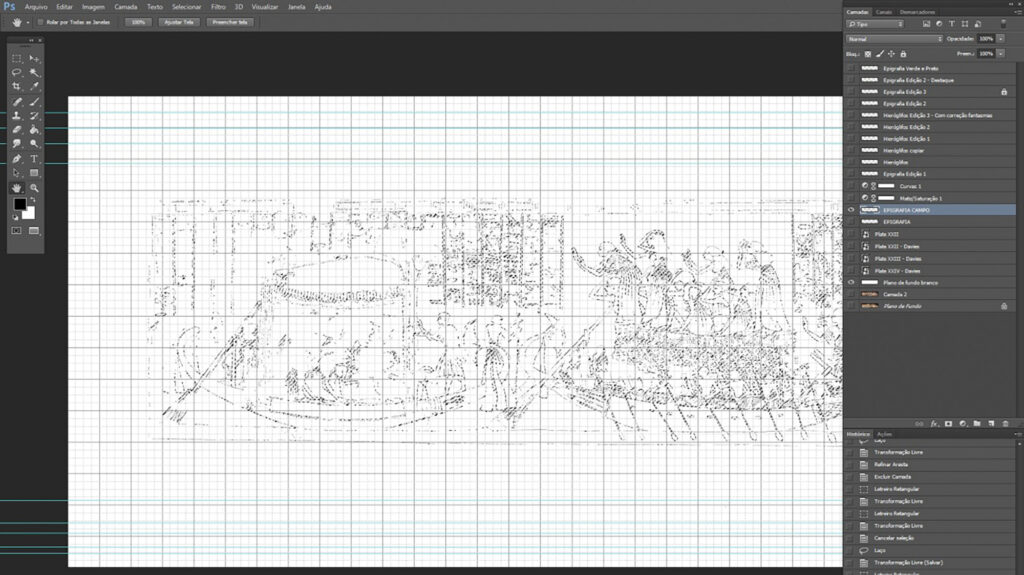Viewport: 1024px width, 575px height.
Task: Create new adjustment layer icon
Action: [x=963, y=424]
